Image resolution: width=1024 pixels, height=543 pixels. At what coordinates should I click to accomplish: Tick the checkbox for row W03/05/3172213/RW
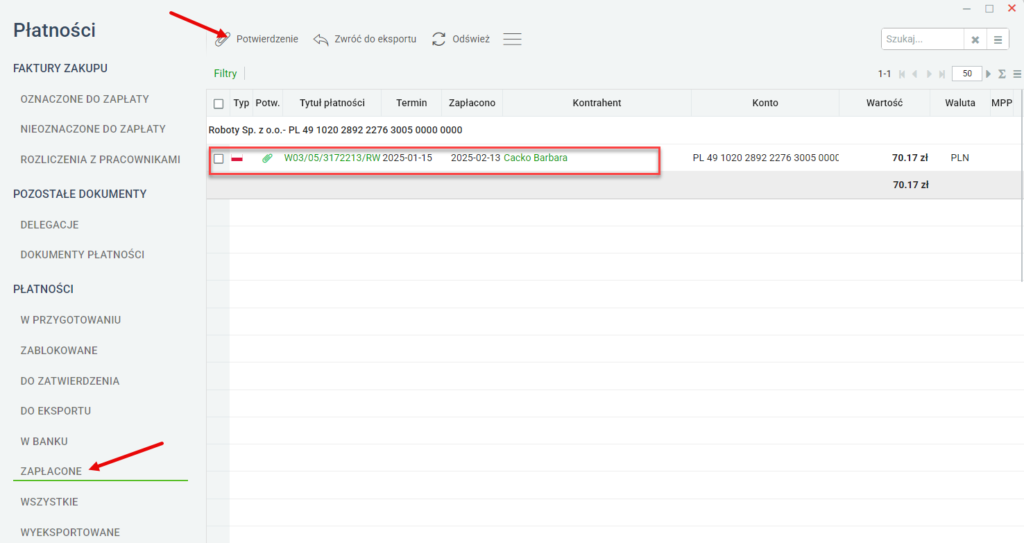tap(219, 158)
